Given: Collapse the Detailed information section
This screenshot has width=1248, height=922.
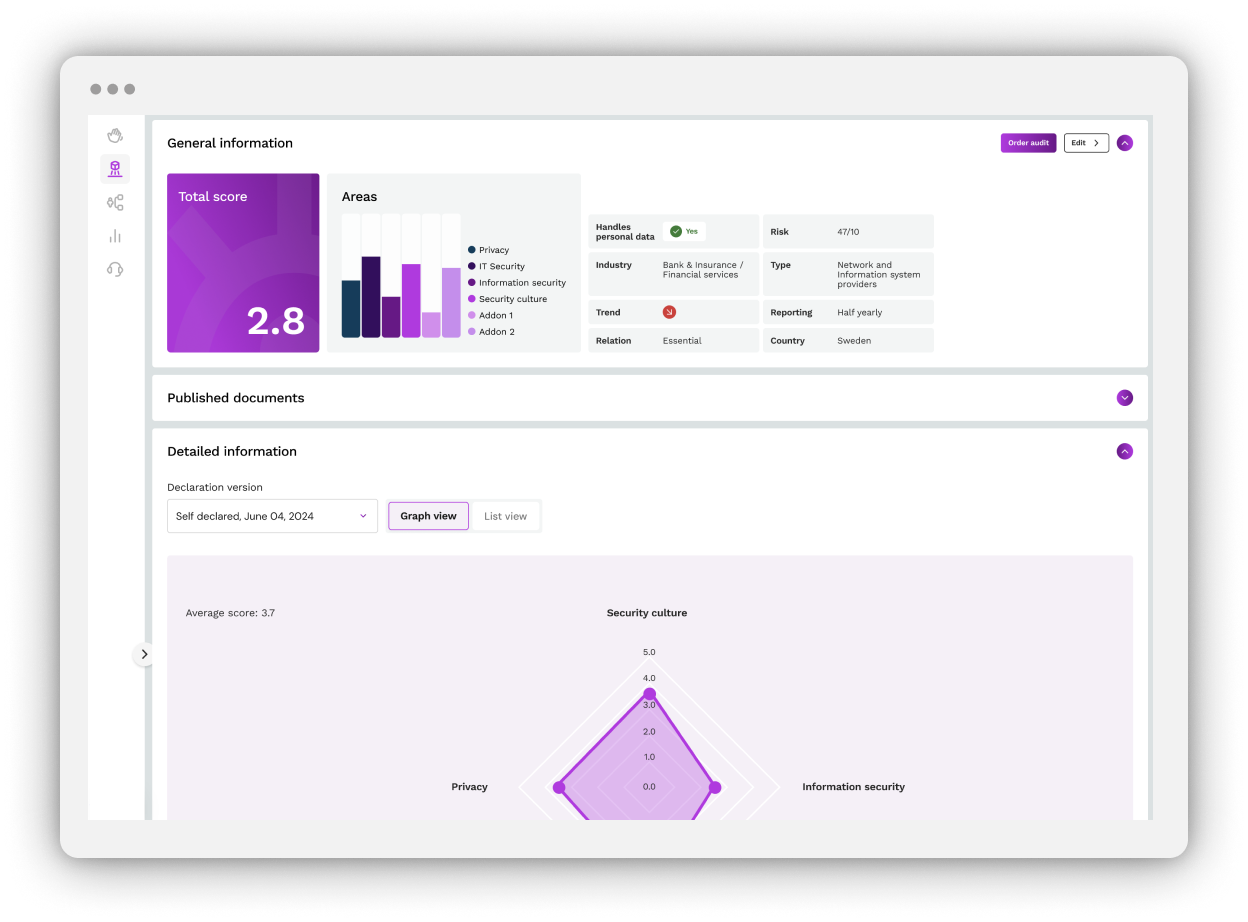Looking at the screenshot, I should click(1124, 451).
